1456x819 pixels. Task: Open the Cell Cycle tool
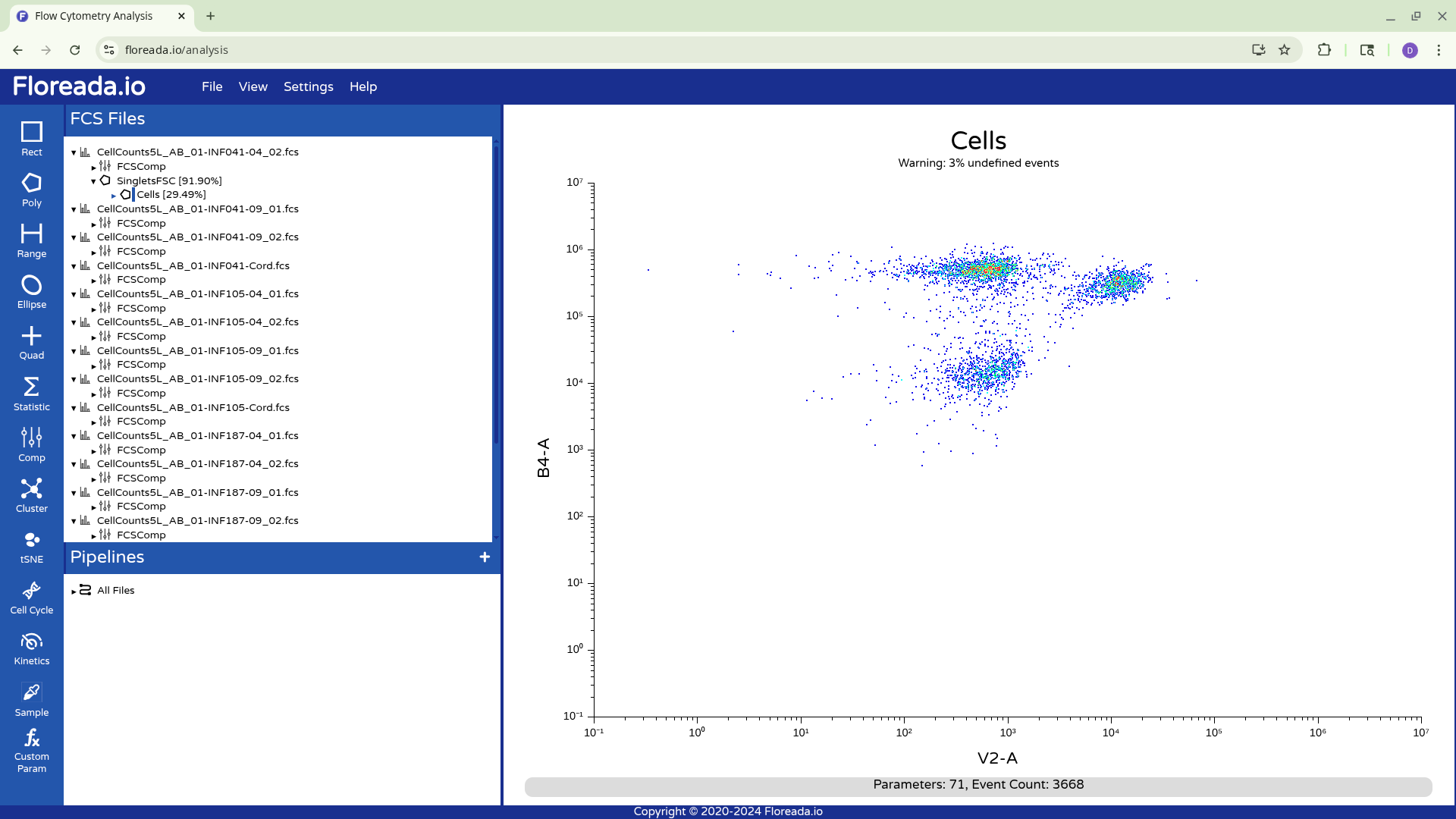[x=31, y=598]
